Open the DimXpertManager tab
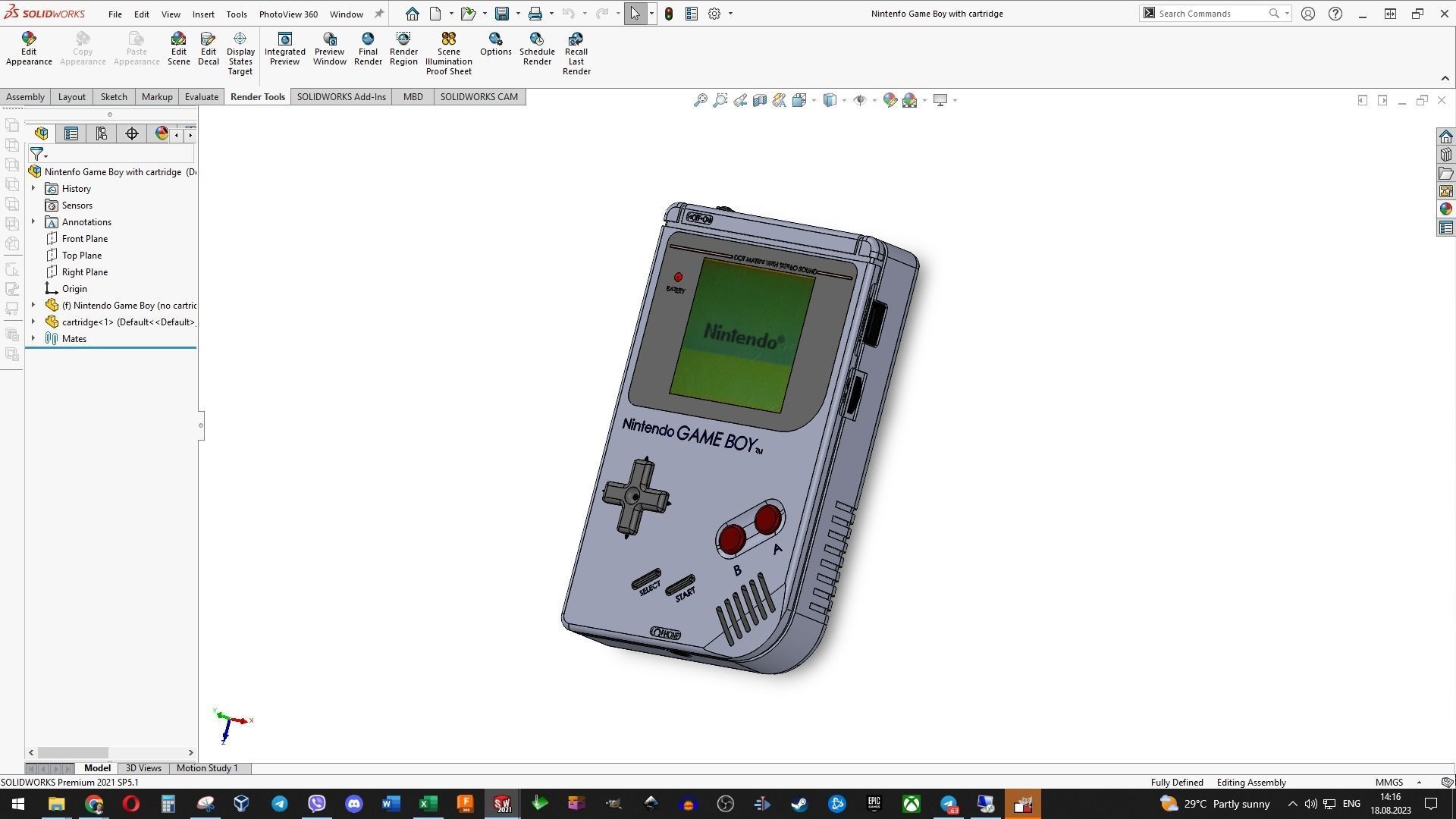This screenshot has width=1456, height=819. click(132, 134)
